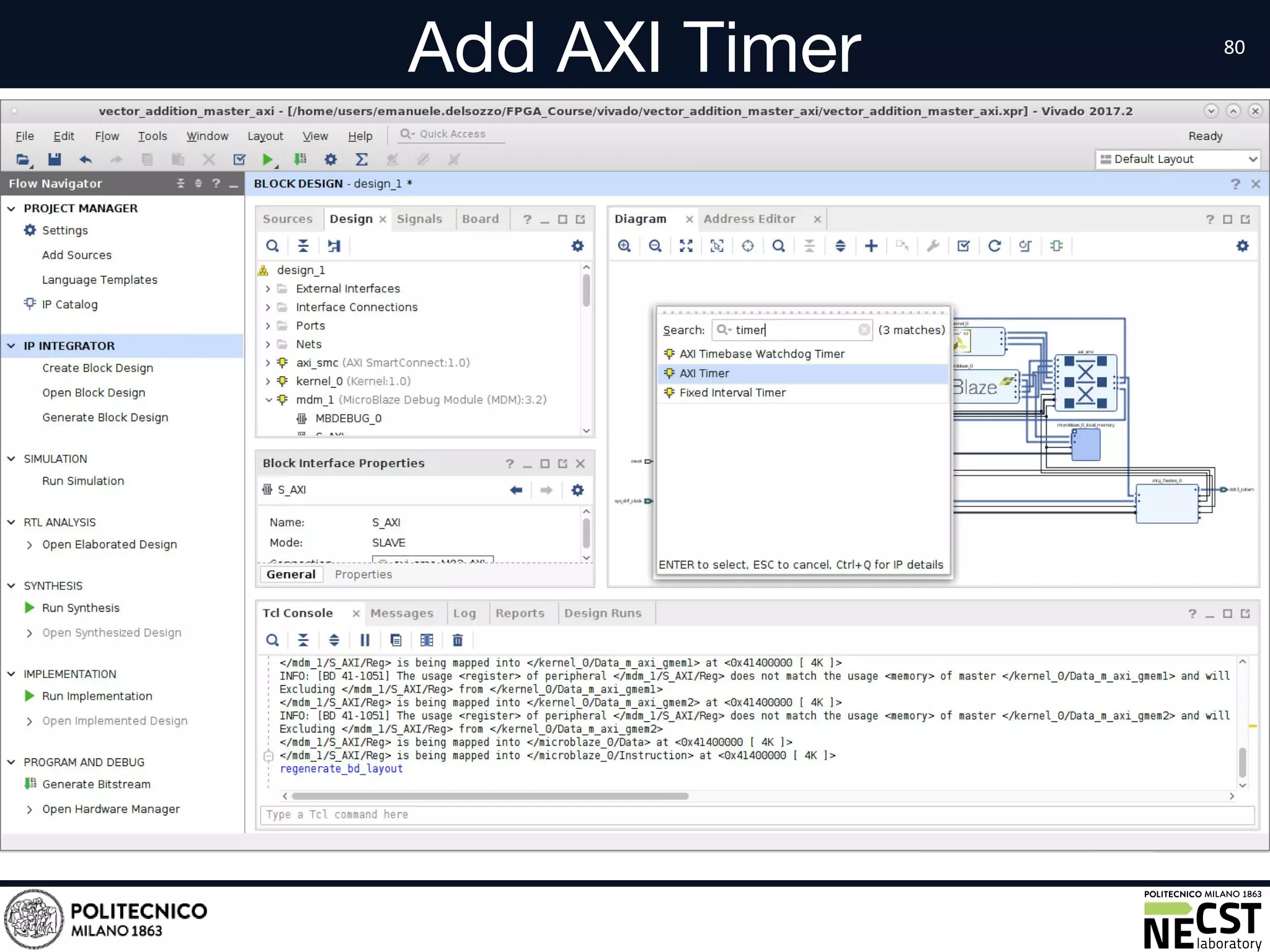Expand the Interface Connections node
This screenshot has height=952, width=1270.
pyautogui.click(x=268, y=307)
